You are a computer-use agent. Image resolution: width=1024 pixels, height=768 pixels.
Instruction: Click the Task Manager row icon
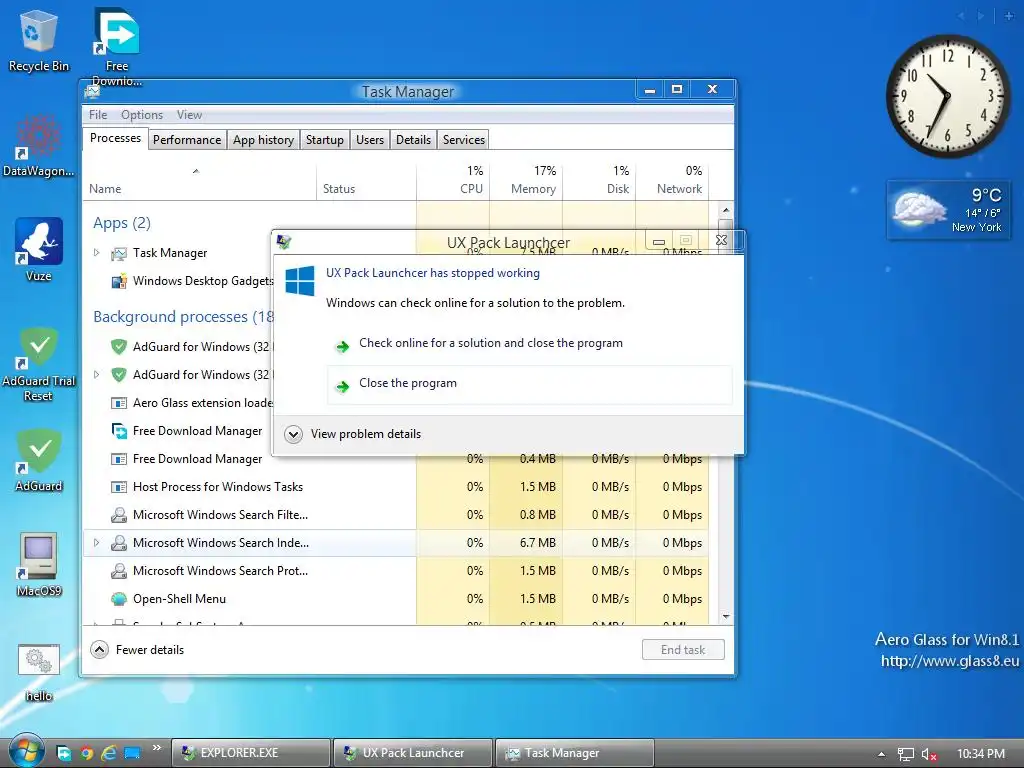click(x=119, y=253)
